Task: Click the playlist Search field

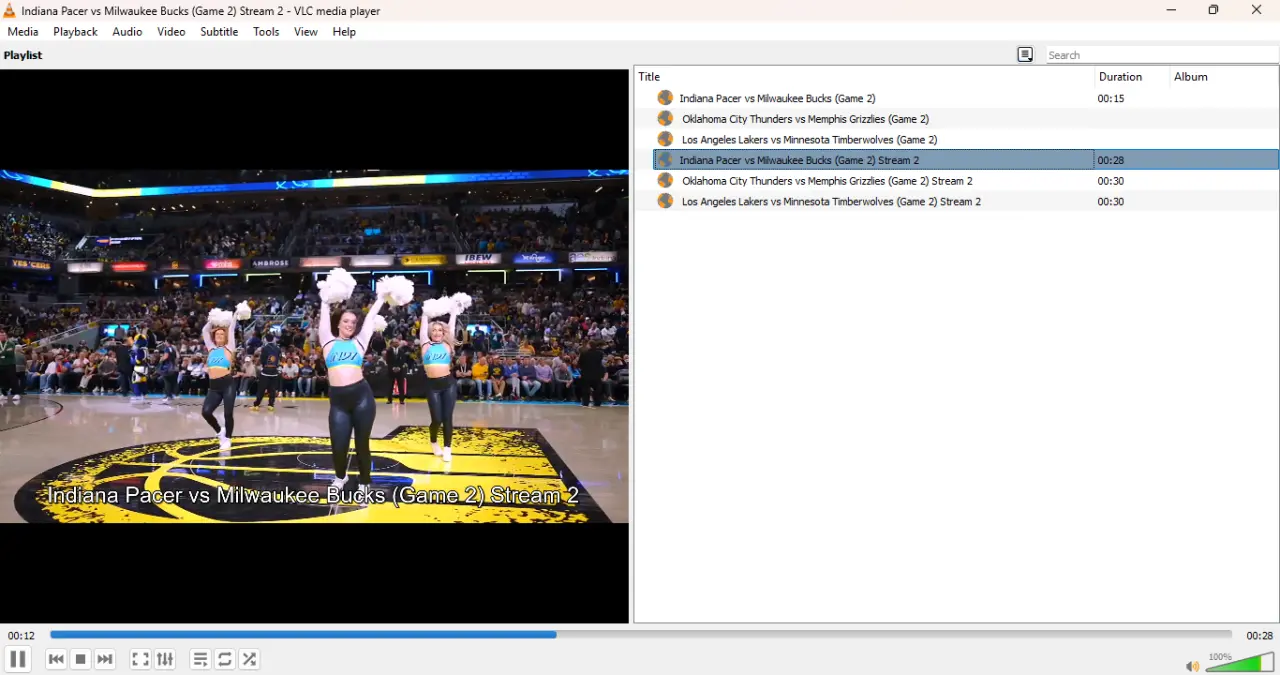Action: (x=1162, y=55)
